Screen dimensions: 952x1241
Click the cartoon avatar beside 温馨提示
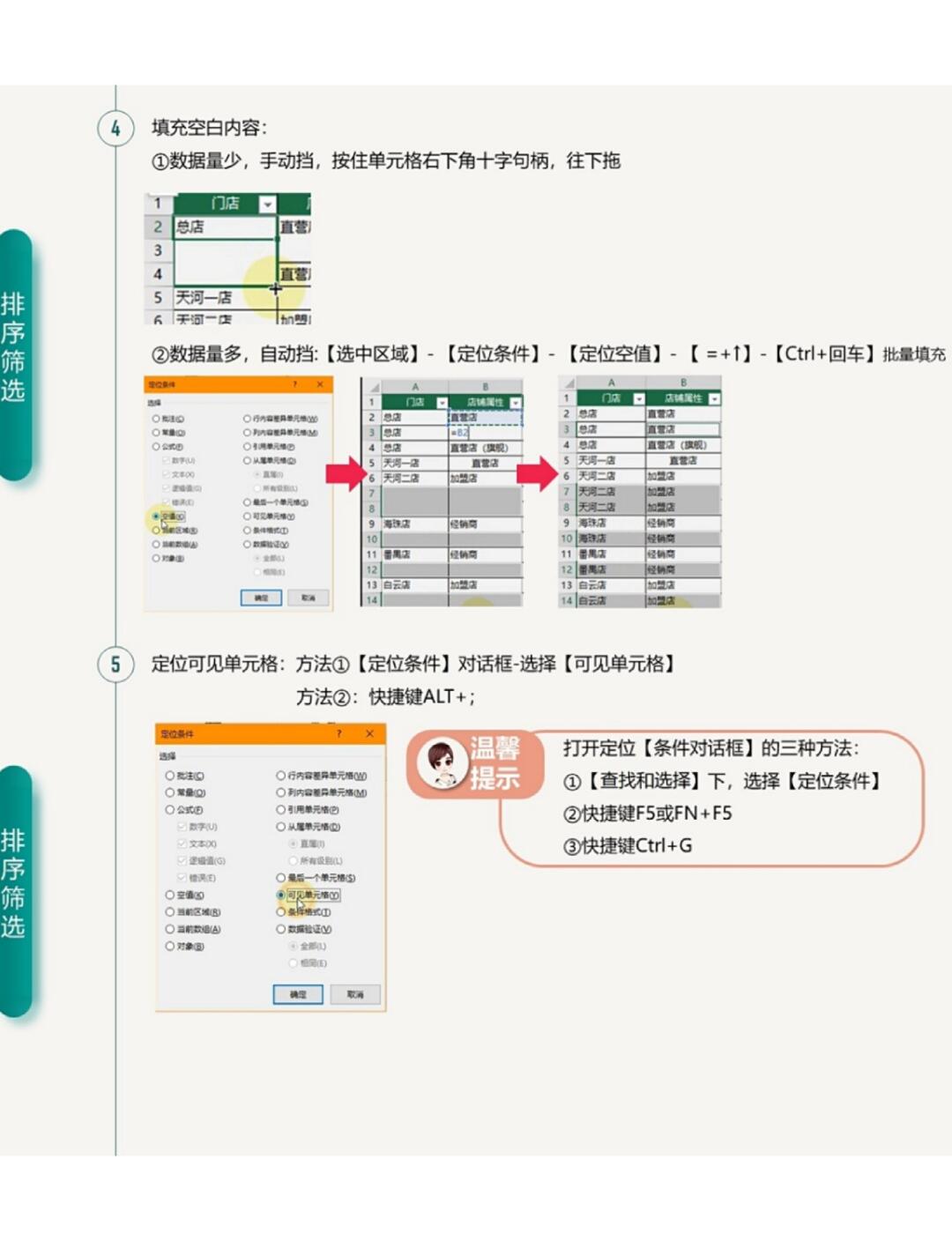pyautogui.click(x=441, y=763)
